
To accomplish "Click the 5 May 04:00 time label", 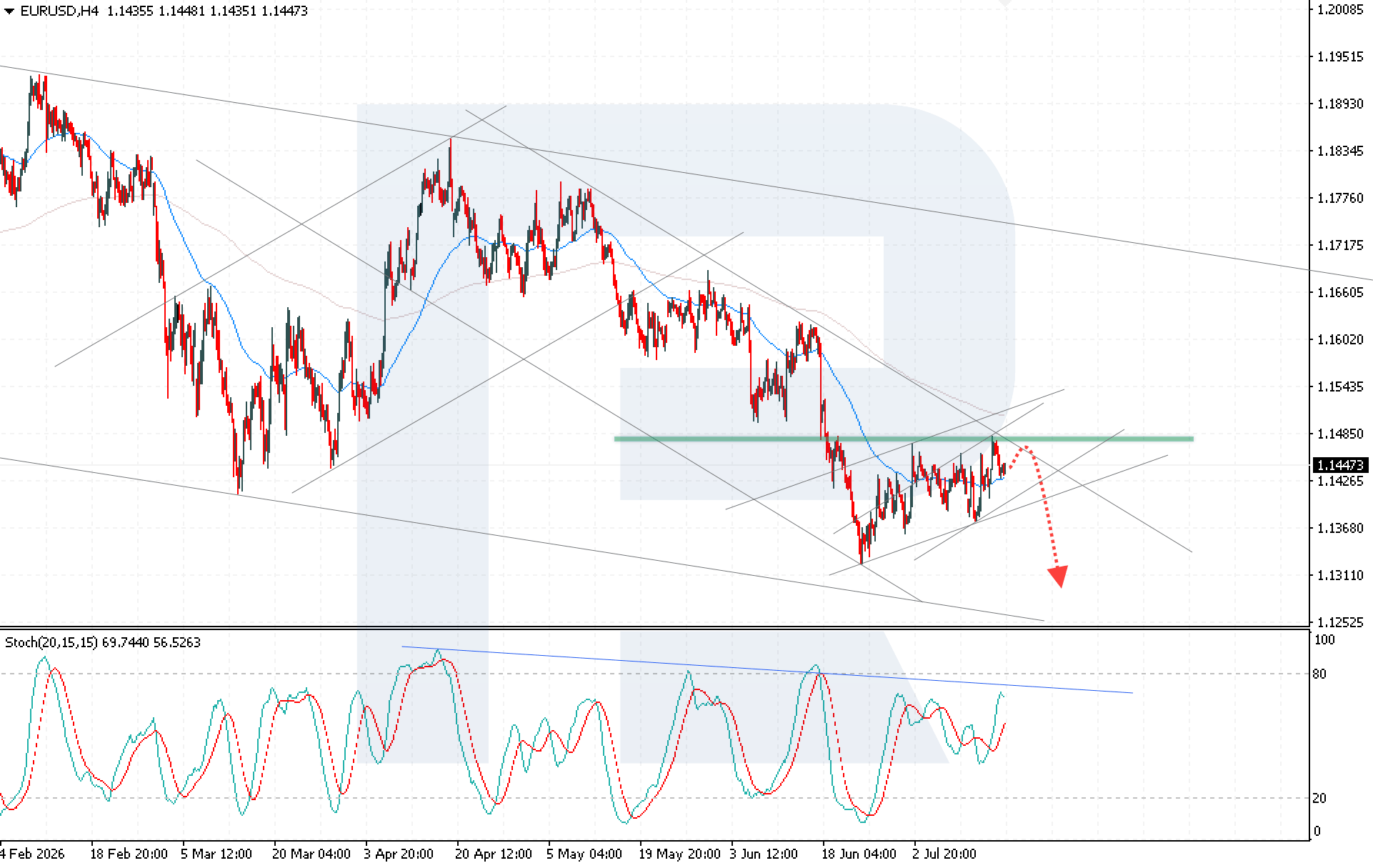I will (x=584, y=854).
